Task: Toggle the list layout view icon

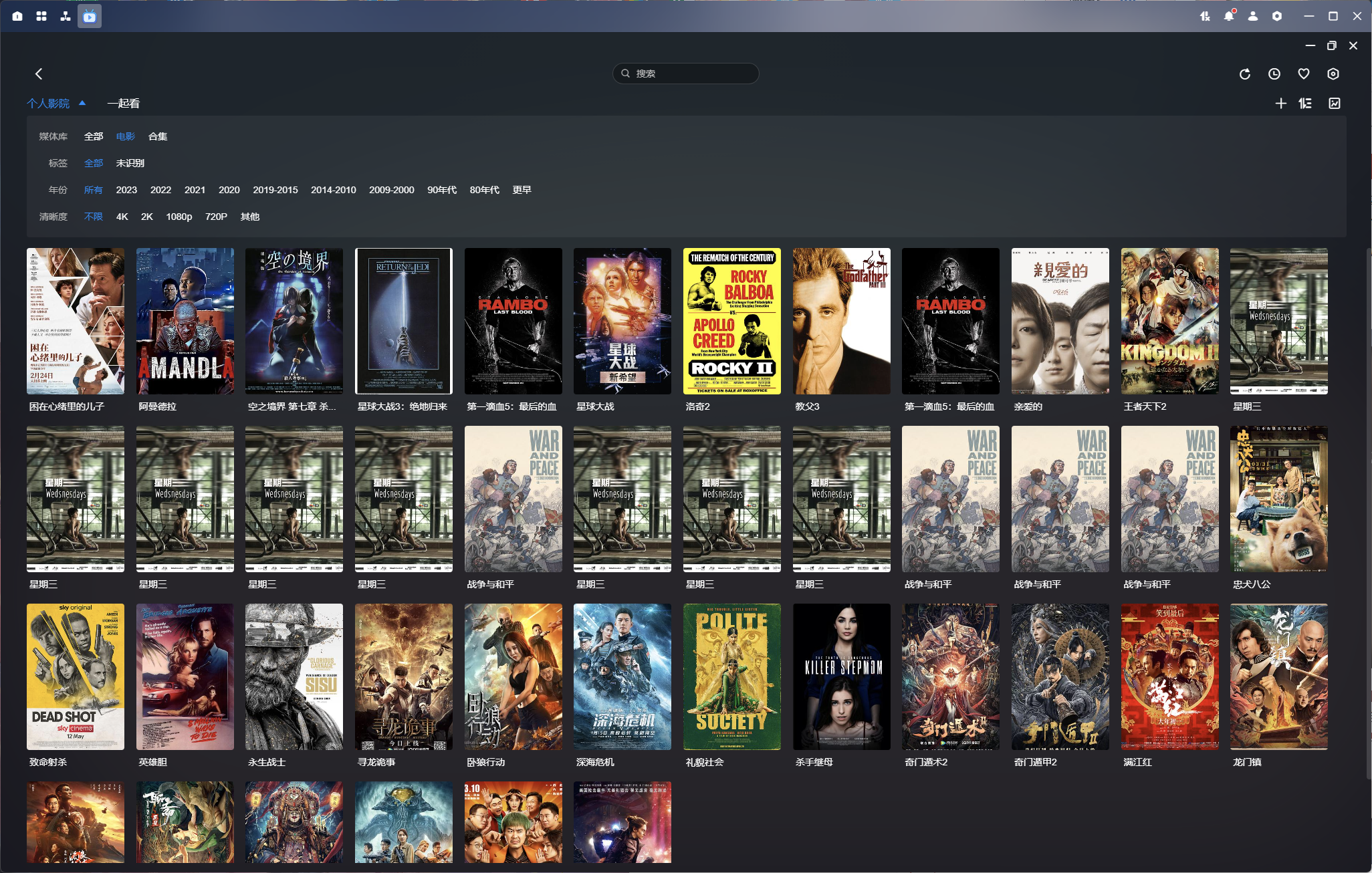Action: pyautogui.click(x=1305, y=104)
